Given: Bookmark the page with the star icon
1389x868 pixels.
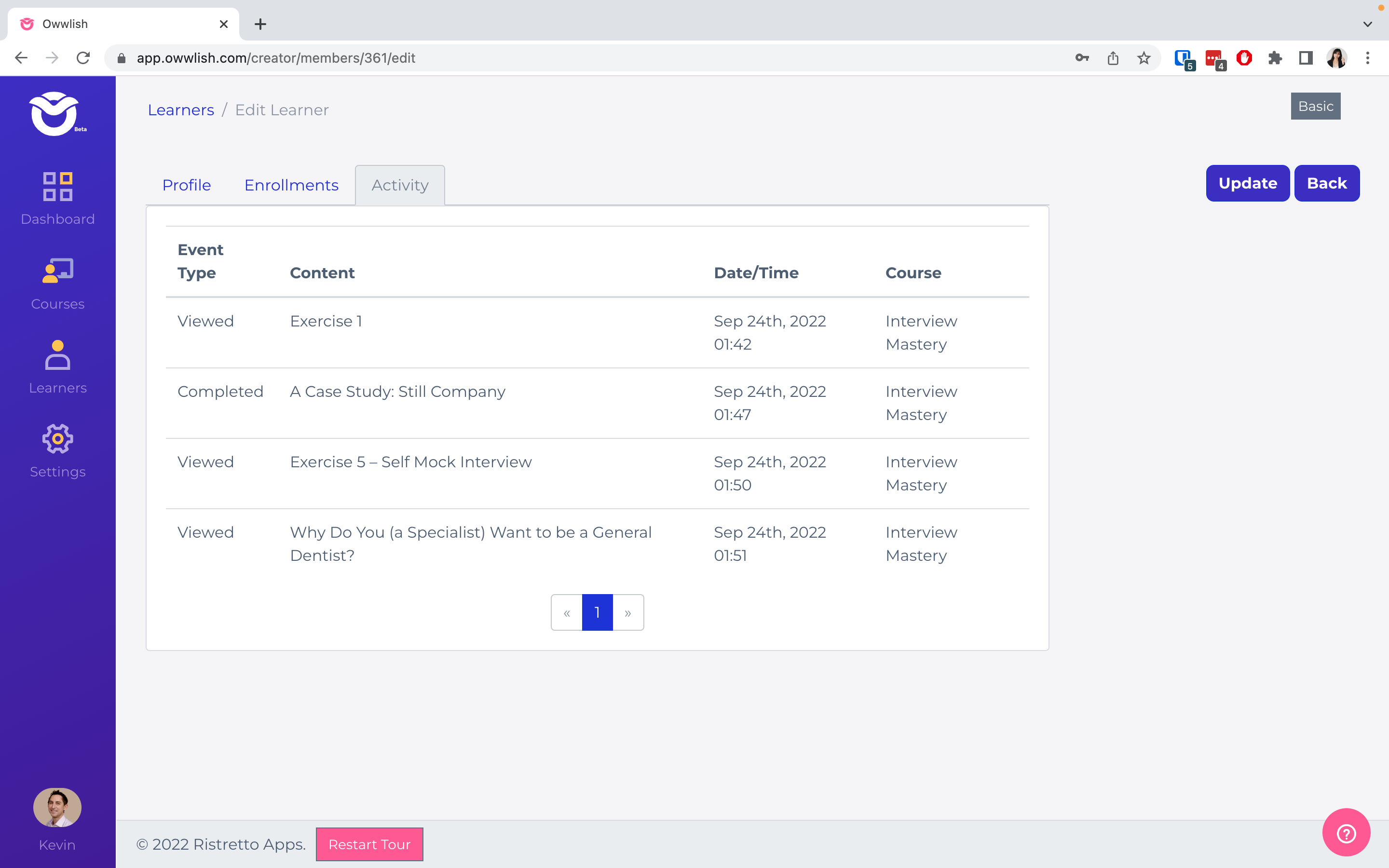Looking at the screenshot, I should 1144,57.
